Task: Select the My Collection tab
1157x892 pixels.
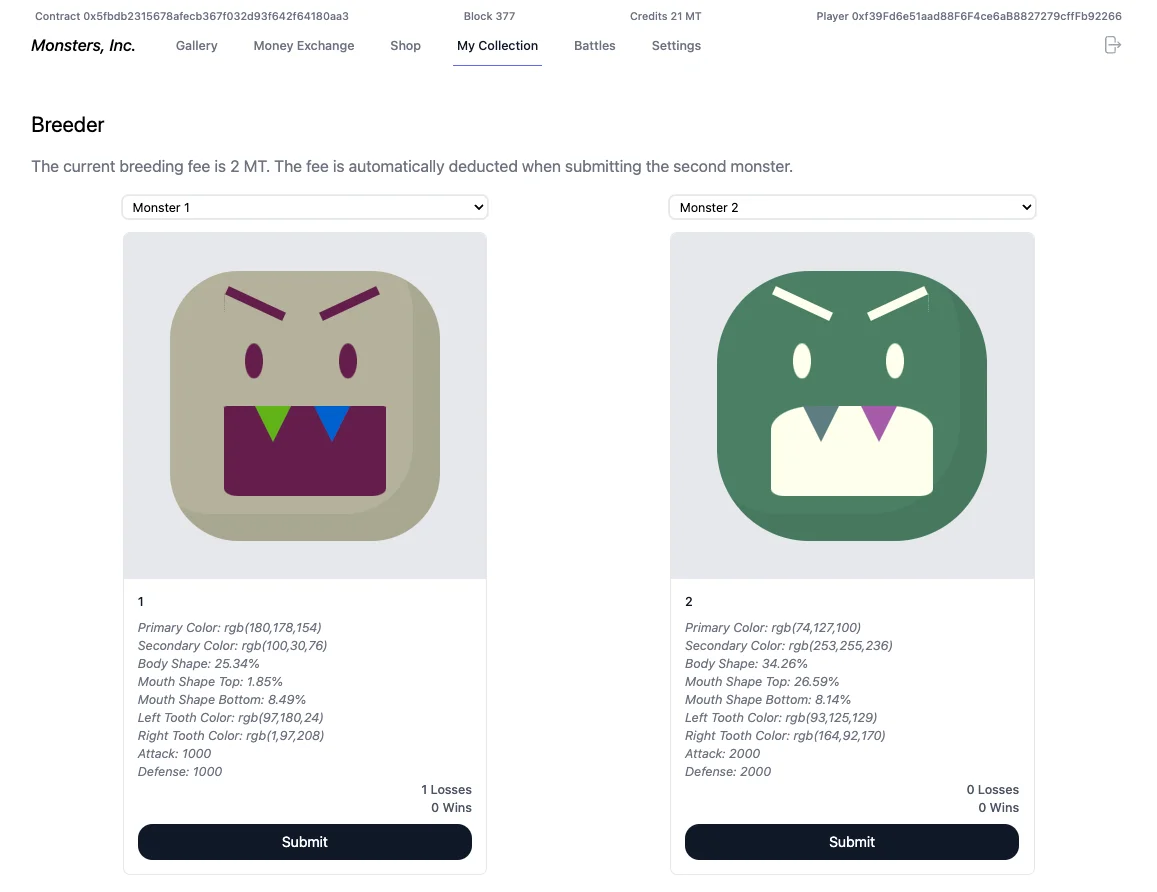Action: [x=497, y=46]
